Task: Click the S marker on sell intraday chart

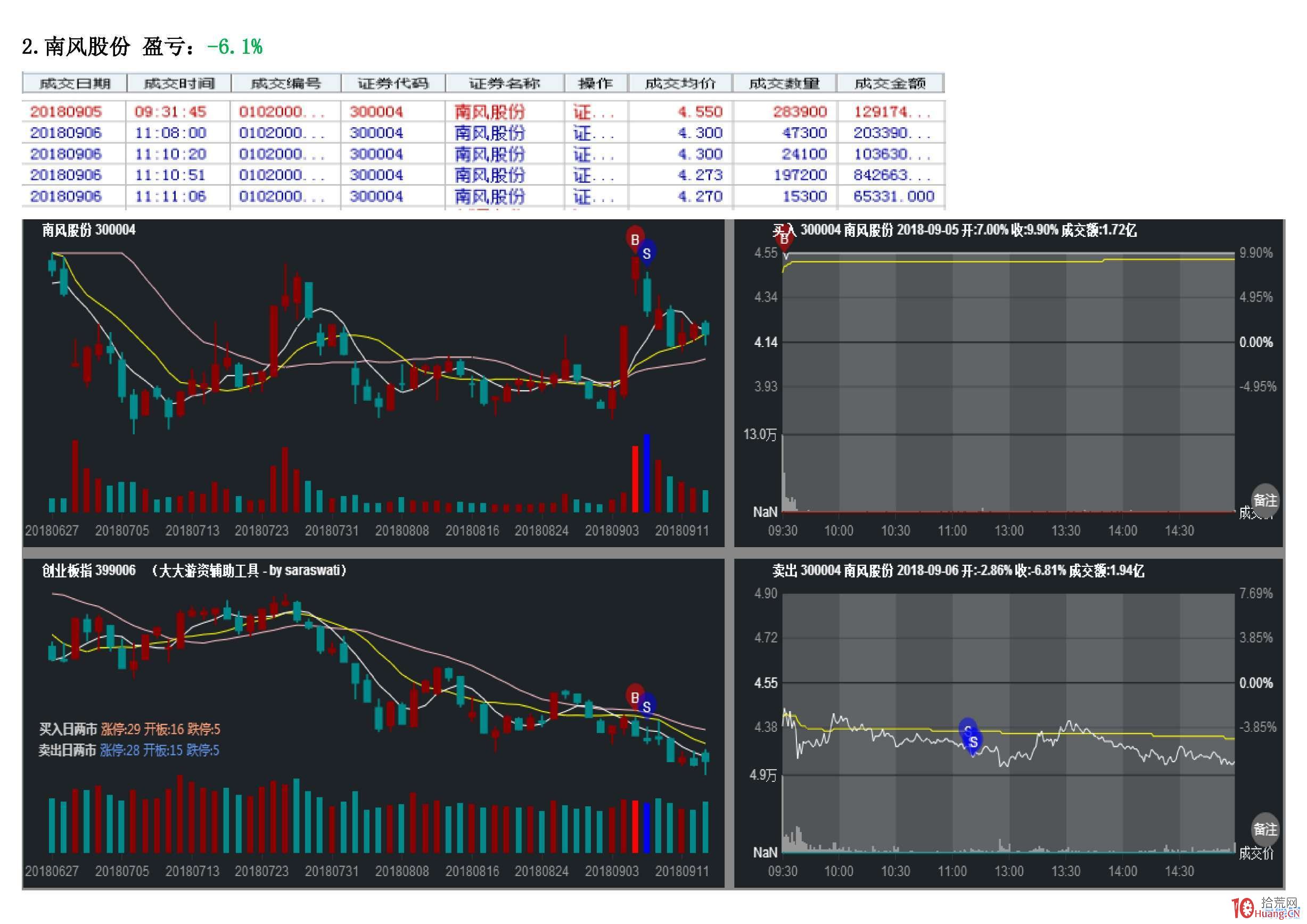Action: pos(973,741)
